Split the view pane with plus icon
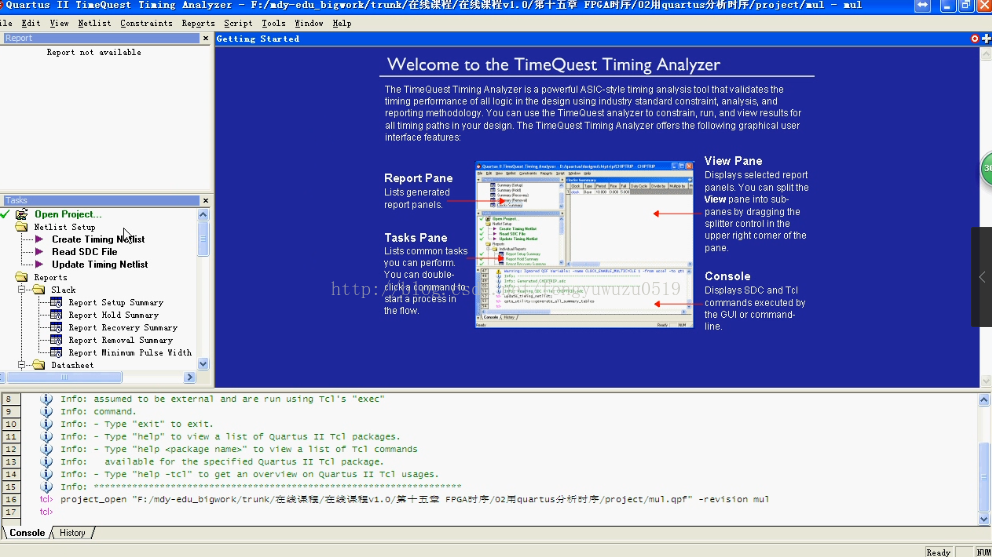992x557 pixels. click(986, 39)
